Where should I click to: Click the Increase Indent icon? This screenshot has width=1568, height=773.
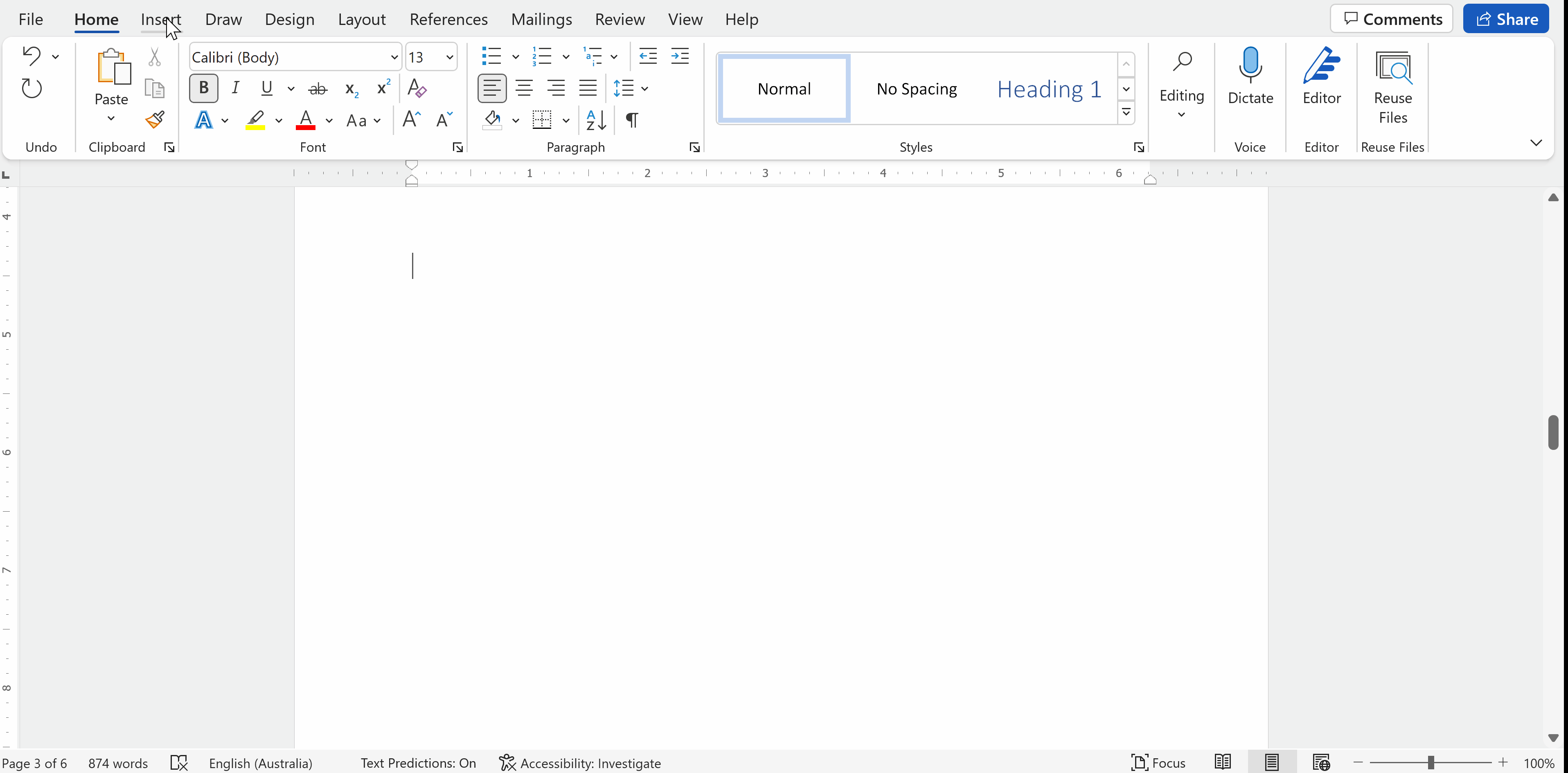[679, 56]
